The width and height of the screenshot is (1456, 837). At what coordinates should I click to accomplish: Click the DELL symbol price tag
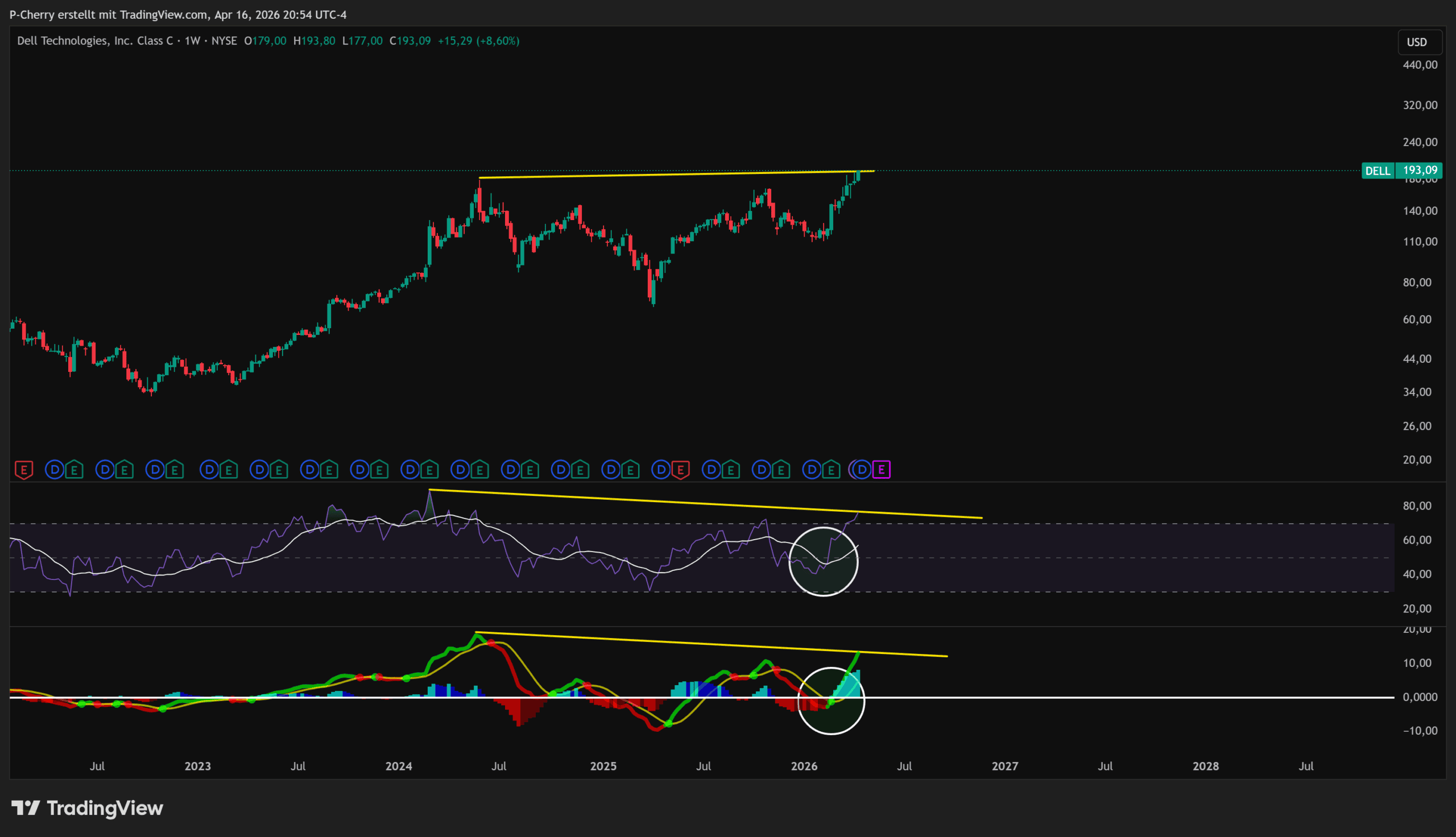(1378, 171)
